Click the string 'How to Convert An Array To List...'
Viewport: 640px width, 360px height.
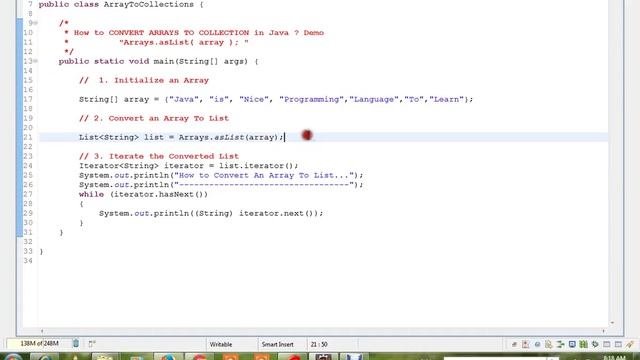point(264,176)
